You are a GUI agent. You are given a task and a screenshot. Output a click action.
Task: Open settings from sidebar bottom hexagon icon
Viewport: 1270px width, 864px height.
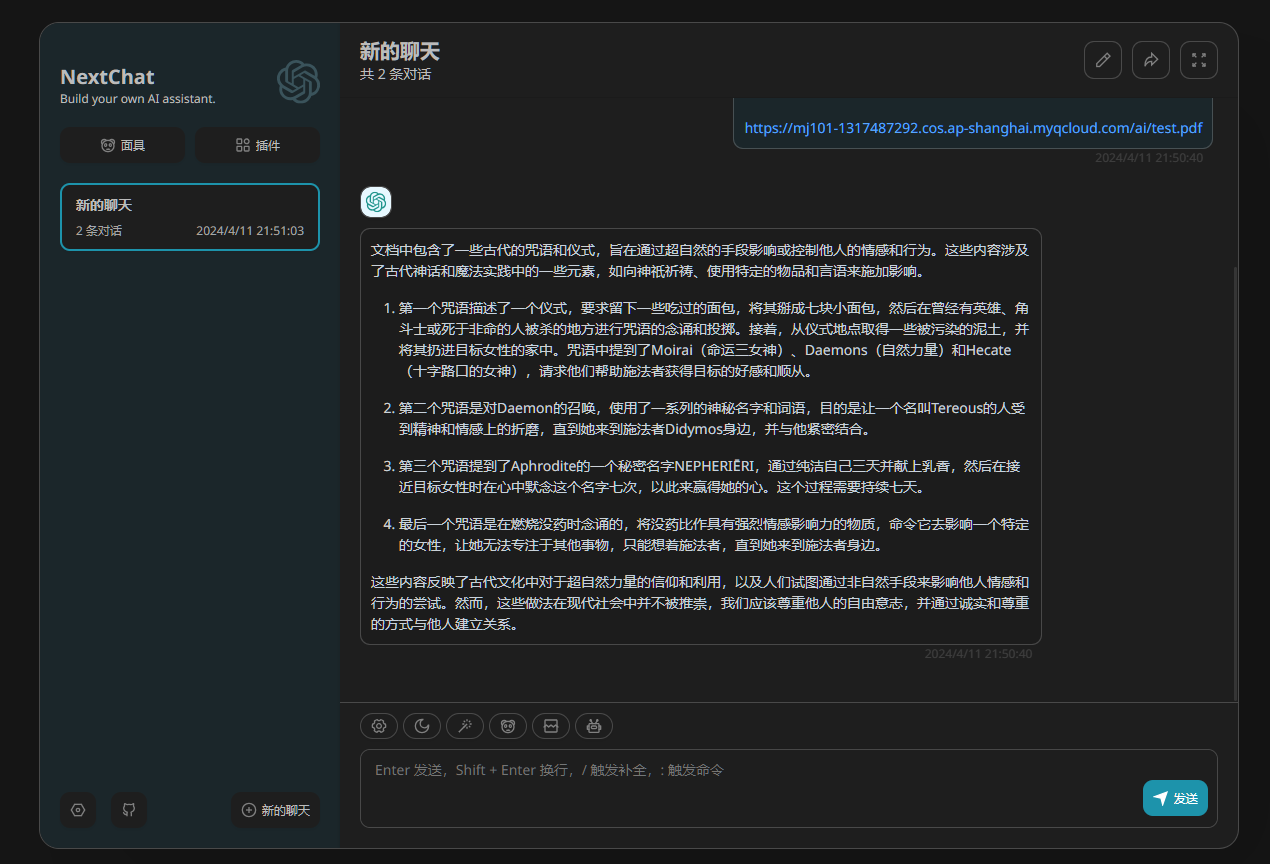(79, 810)
